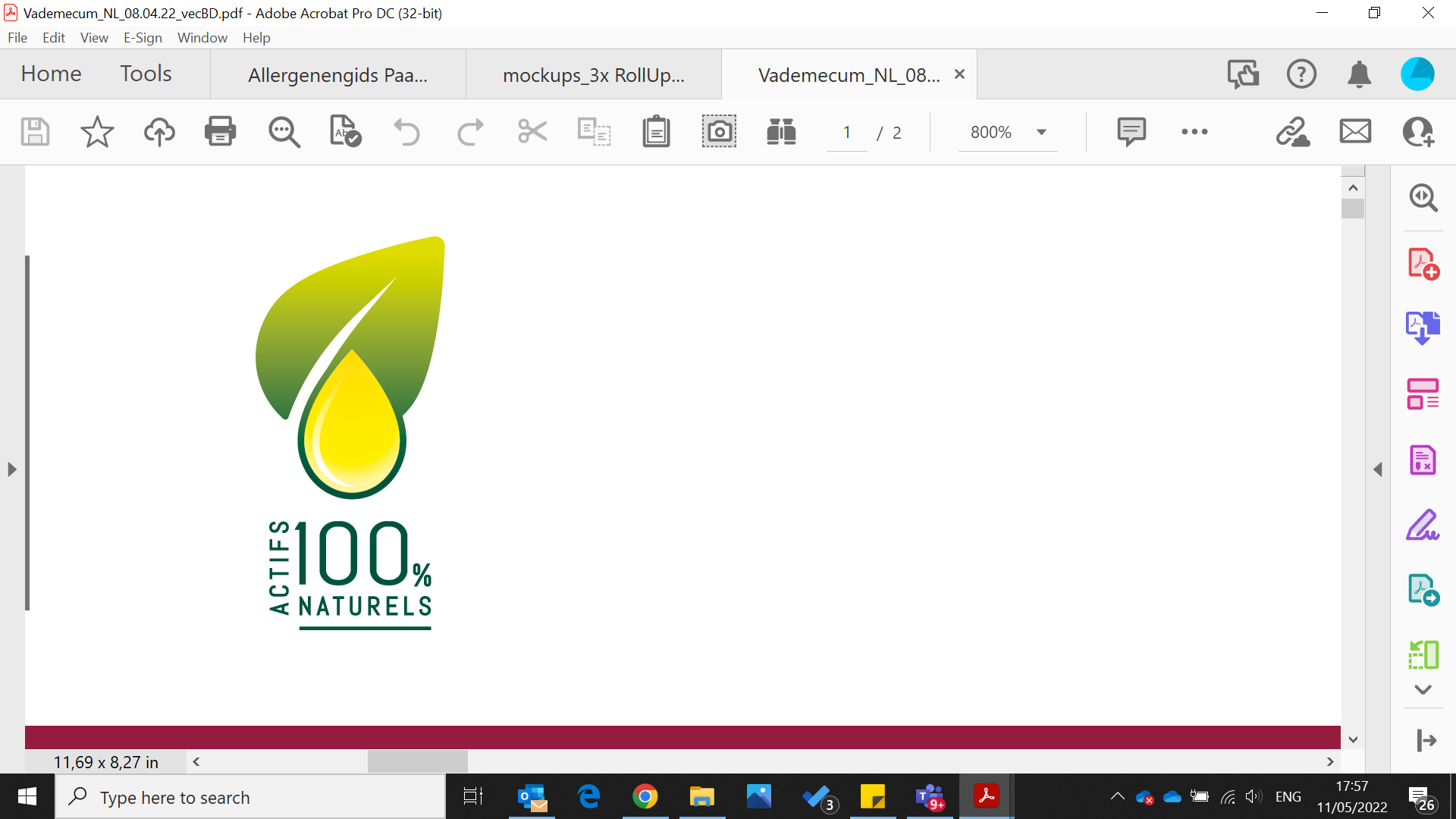
Task: Select the Take a Snapshot camera tool
Action: click(x=718, y=132)
